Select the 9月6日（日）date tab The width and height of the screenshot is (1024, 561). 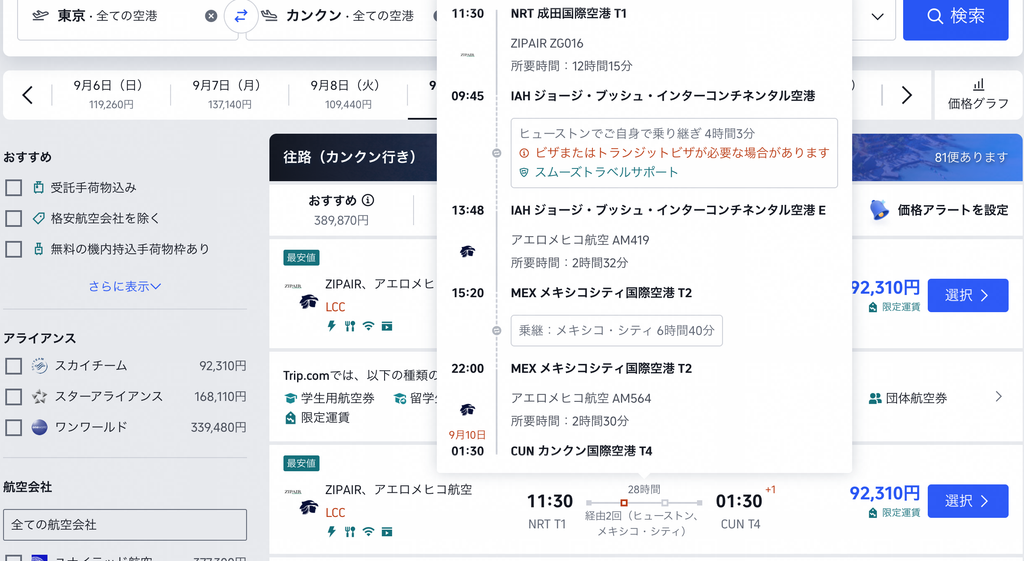pos(111,95)
